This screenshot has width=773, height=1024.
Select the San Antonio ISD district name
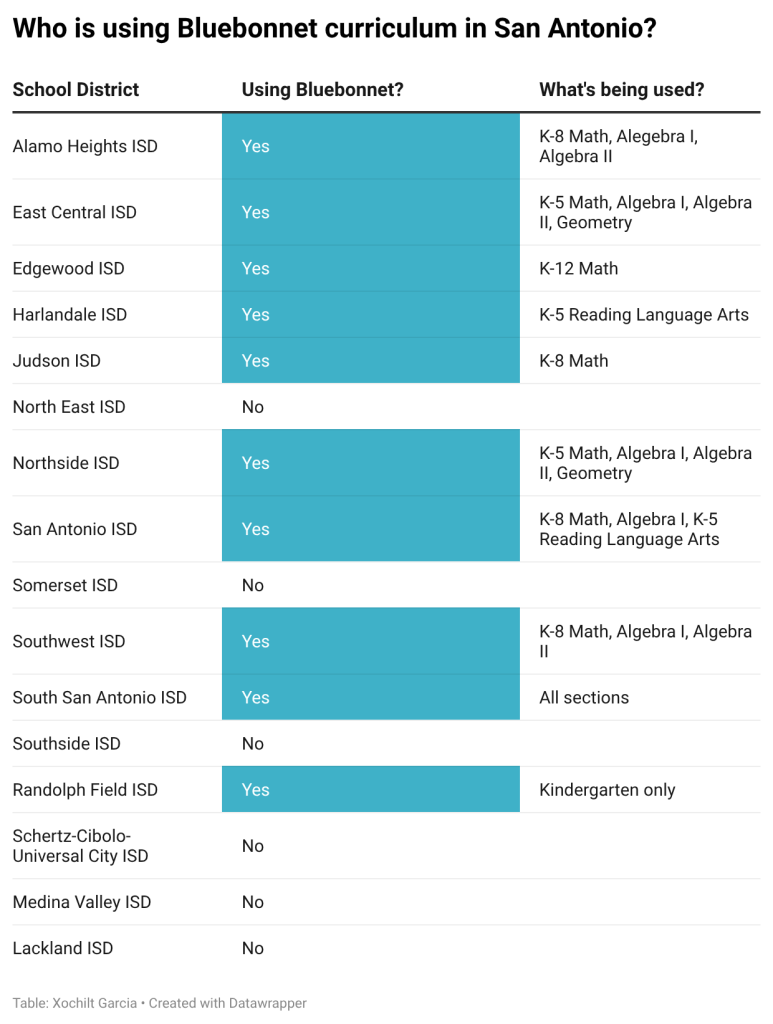pyautogui.click(x=75, y=529)
